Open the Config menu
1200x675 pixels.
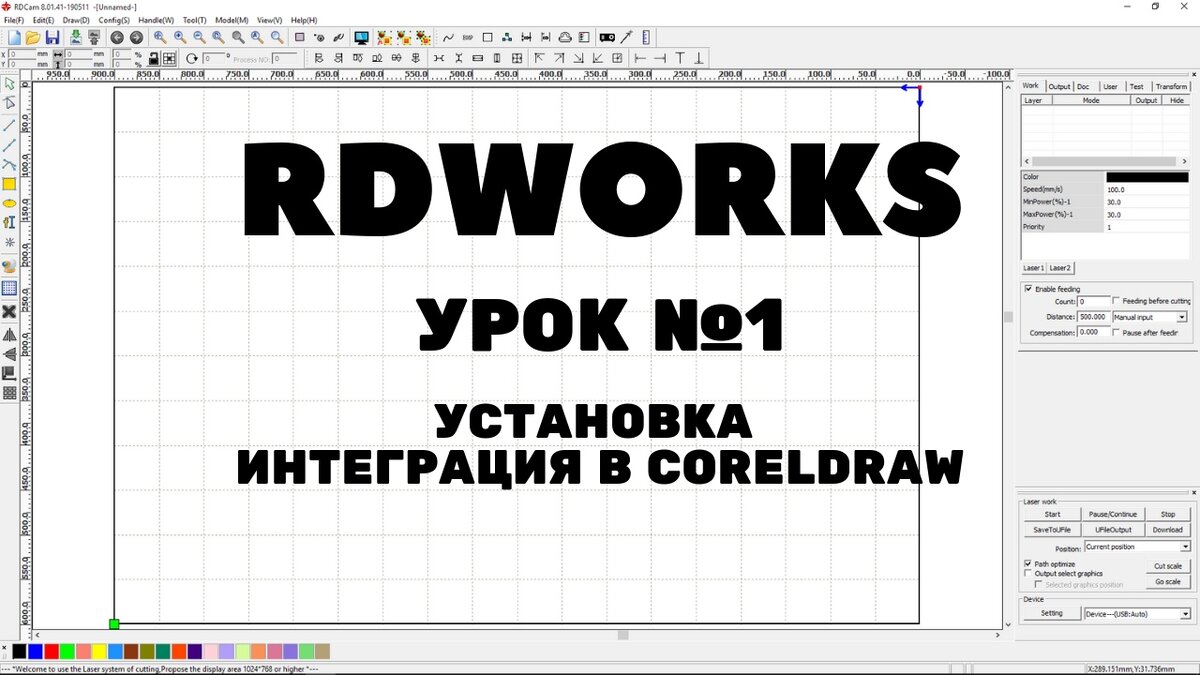[x=114, y=20]
